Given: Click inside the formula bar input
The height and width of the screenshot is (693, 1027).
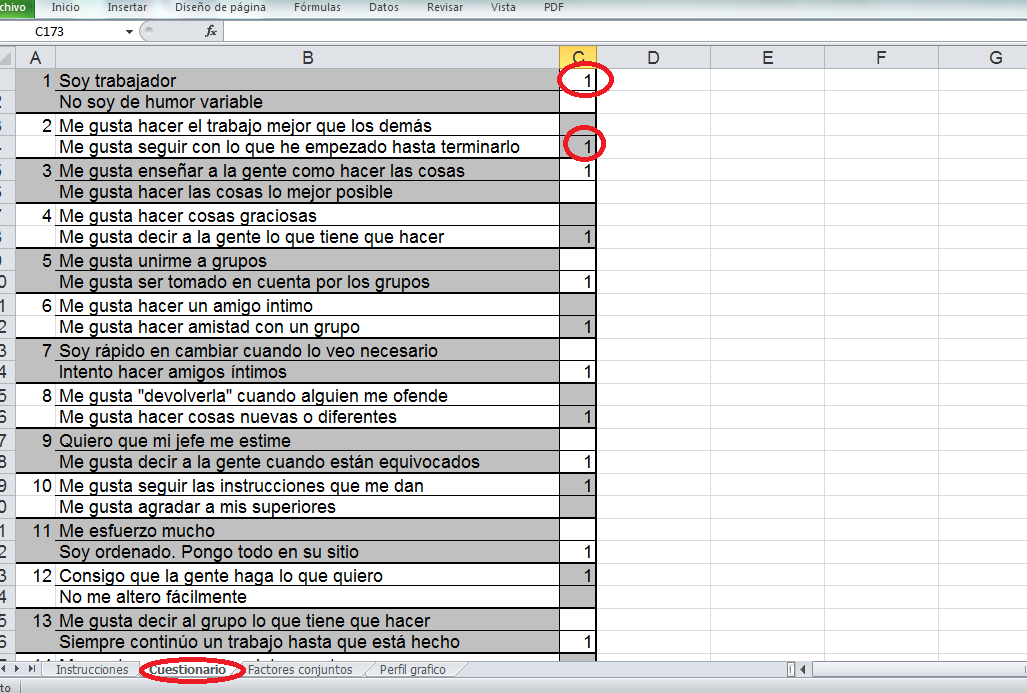Looking at the screenshot, I should click(600, 31).
